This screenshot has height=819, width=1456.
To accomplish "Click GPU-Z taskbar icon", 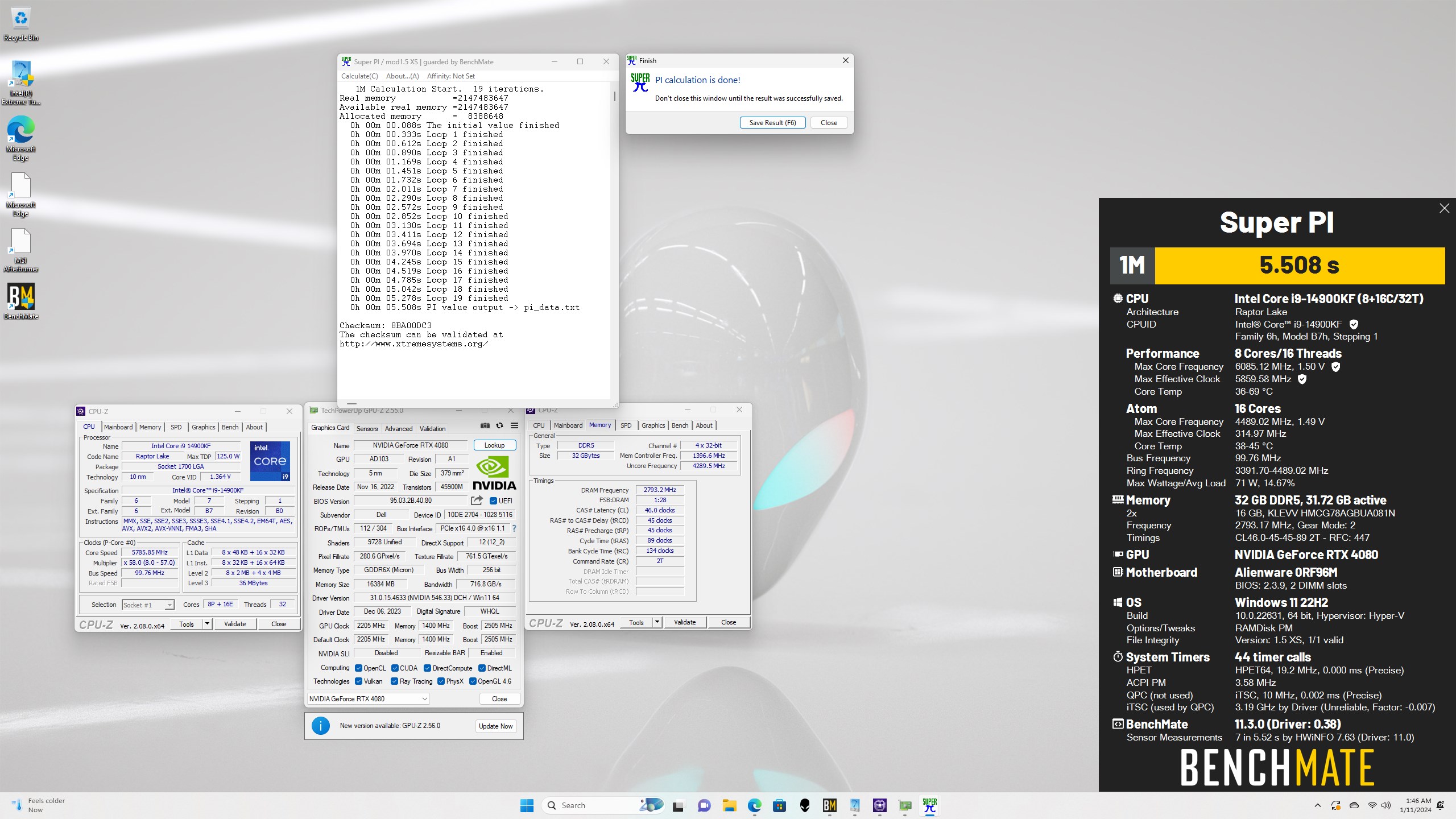I will (905, 805).
